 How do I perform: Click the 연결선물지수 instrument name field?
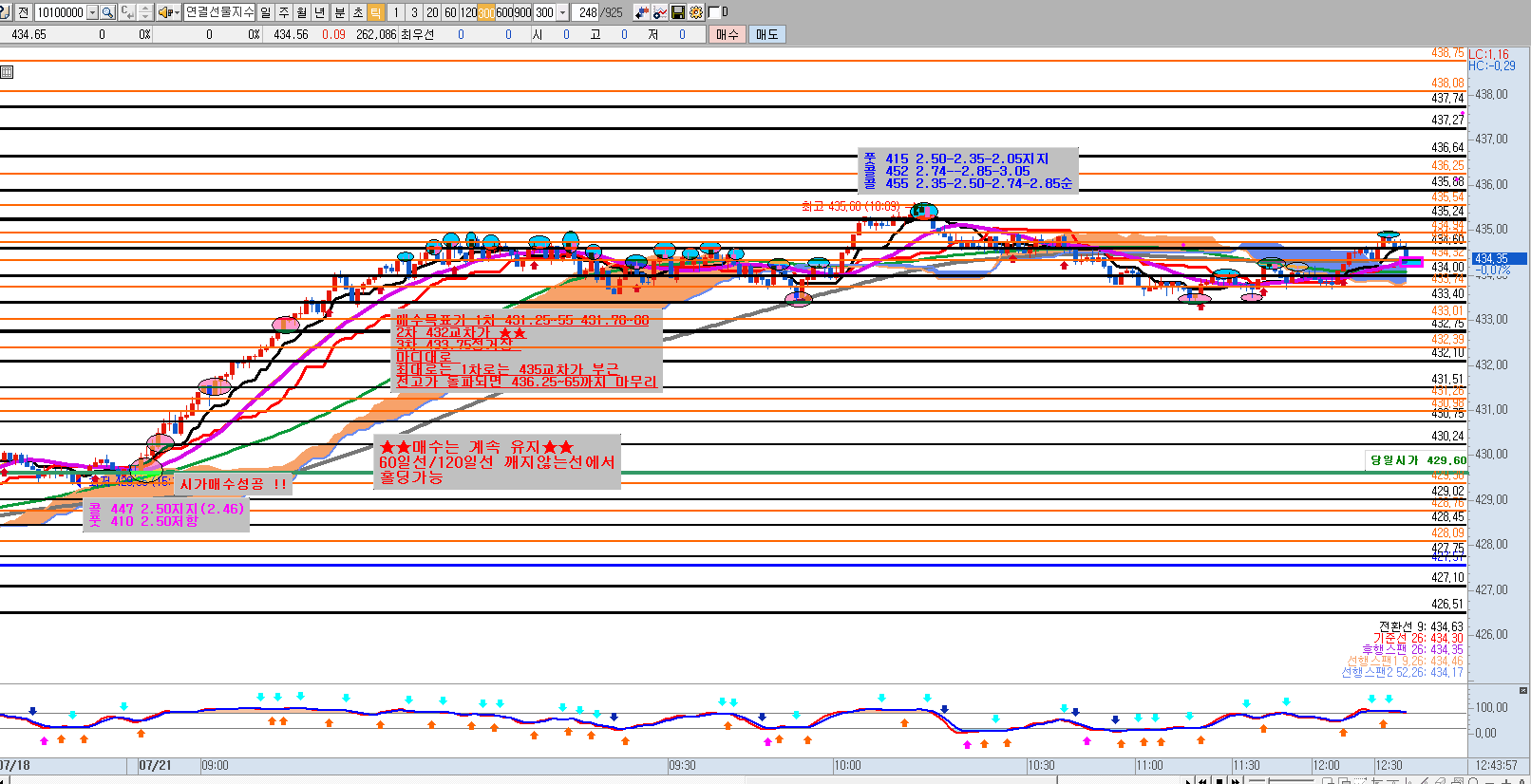pos(219,12)
